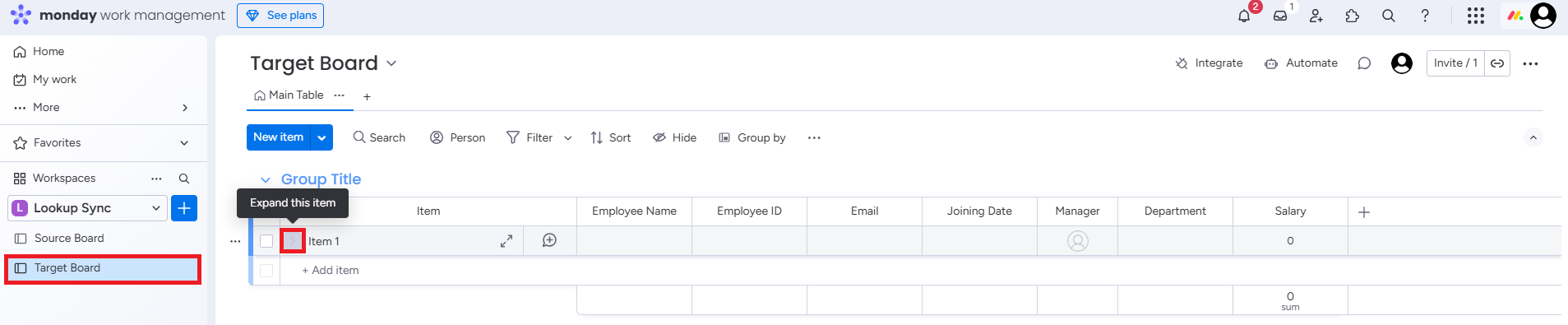Viewport: 1568px width, 325px height.
Task: Click the Workspaces label
Action: click(64, 179)
